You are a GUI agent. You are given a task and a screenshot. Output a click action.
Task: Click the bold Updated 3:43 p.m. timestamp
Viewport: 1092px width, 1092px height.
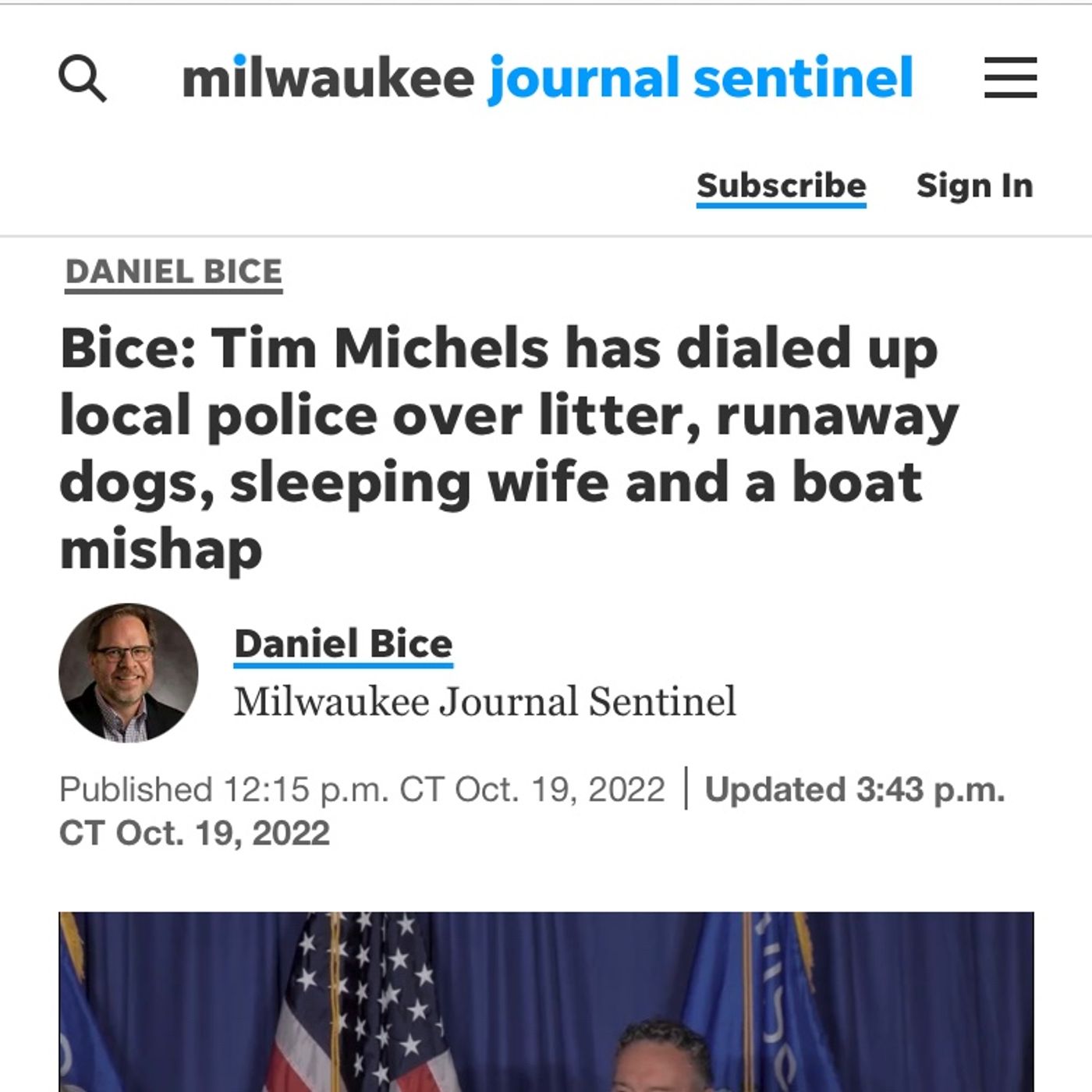pos(855,789)
